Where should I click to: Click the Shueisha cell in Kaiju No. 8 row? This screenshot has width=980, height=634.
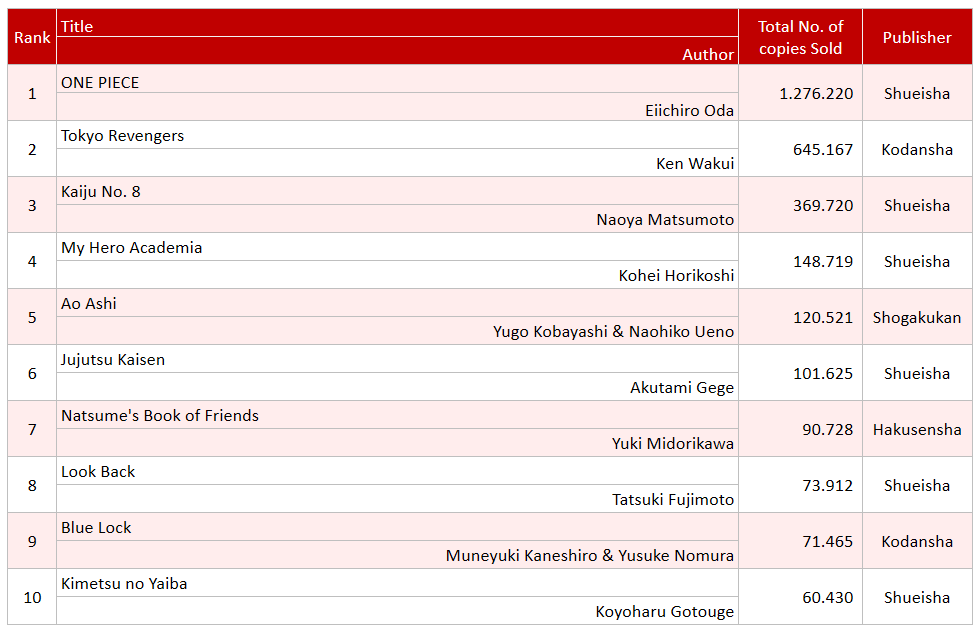[x=917, y=206]
